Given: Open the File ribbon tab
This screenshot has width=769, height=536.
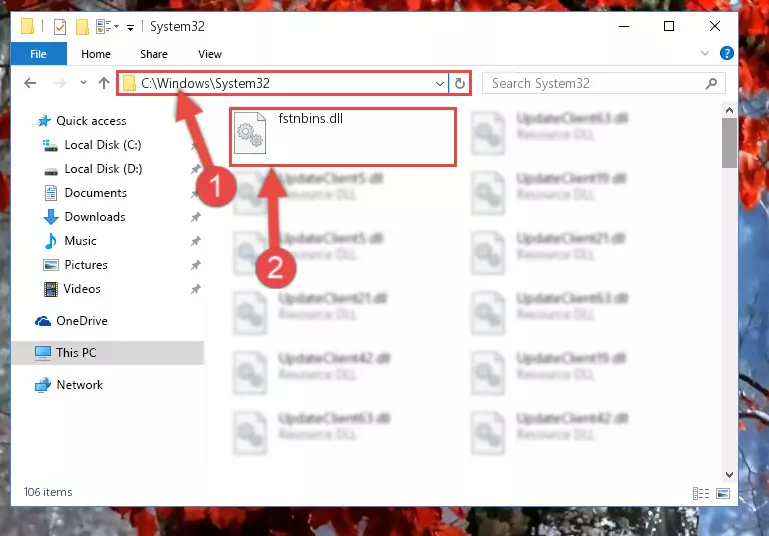Looking at the screenshot, I should pyautogui.click(x=38, y=54).
